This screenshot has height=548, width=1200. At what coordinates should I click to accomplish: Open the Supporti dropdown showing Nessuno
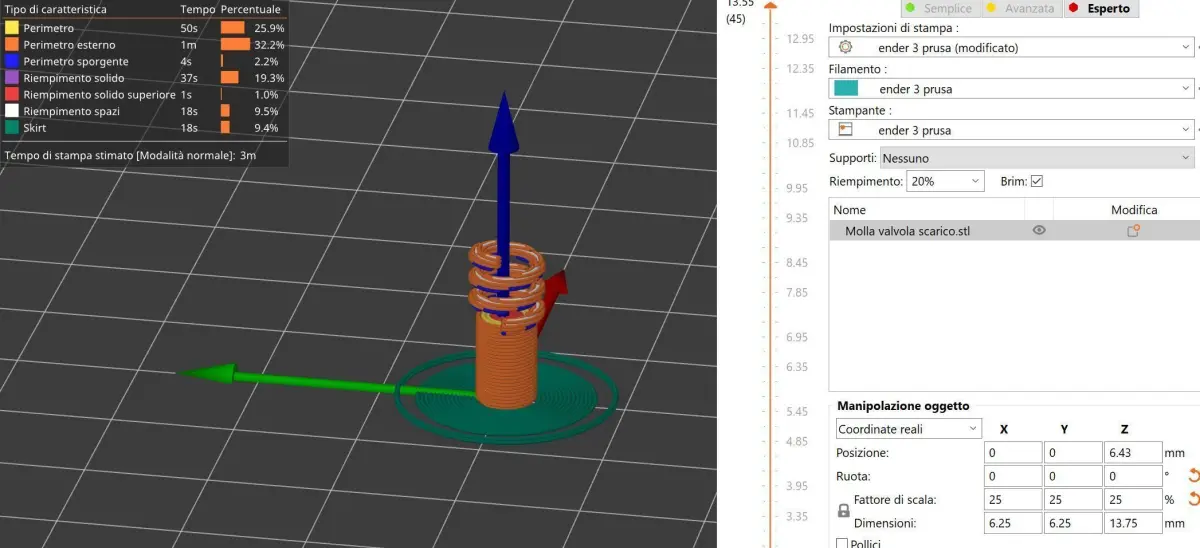pos(1037,158)
